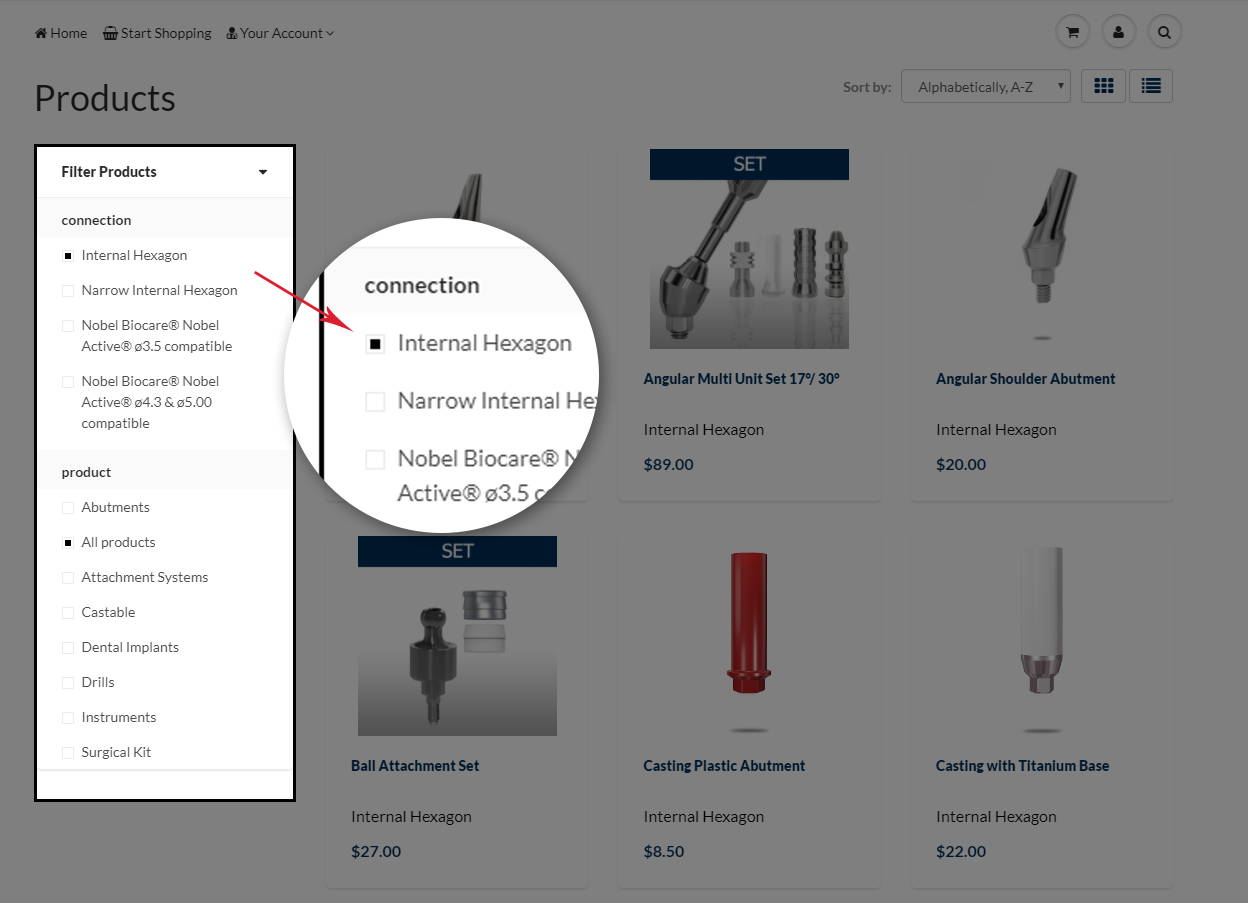
Task: Click the Home house icon
Action: point(41,33)
